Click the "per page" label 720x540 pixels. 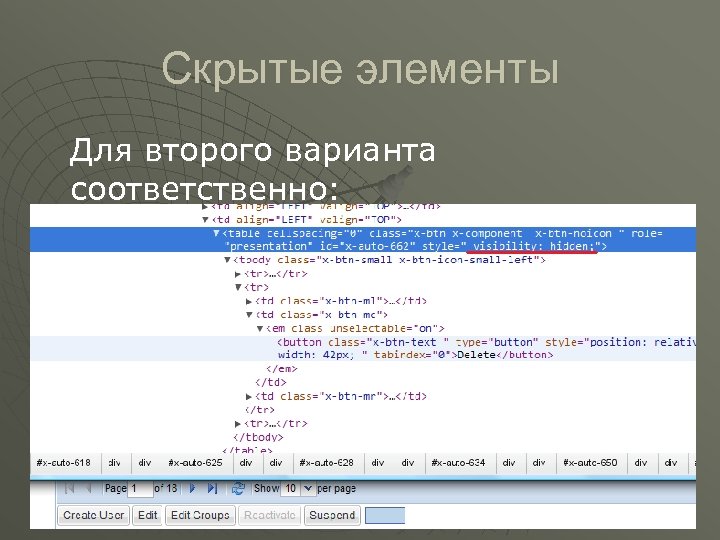(x=337, y=488)
